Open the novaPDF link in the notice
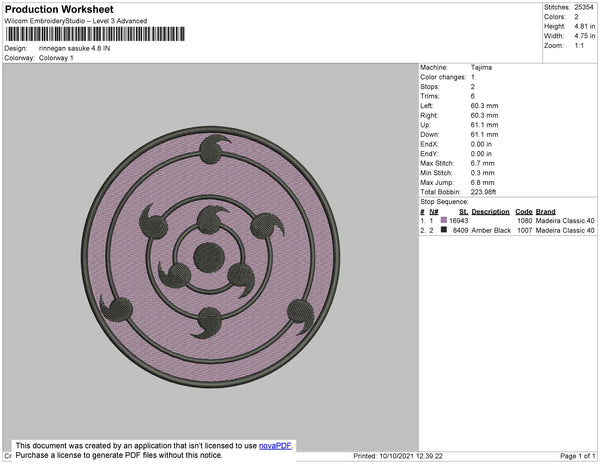The height and width of the screenshot is (464, 600). pos(275,446)
